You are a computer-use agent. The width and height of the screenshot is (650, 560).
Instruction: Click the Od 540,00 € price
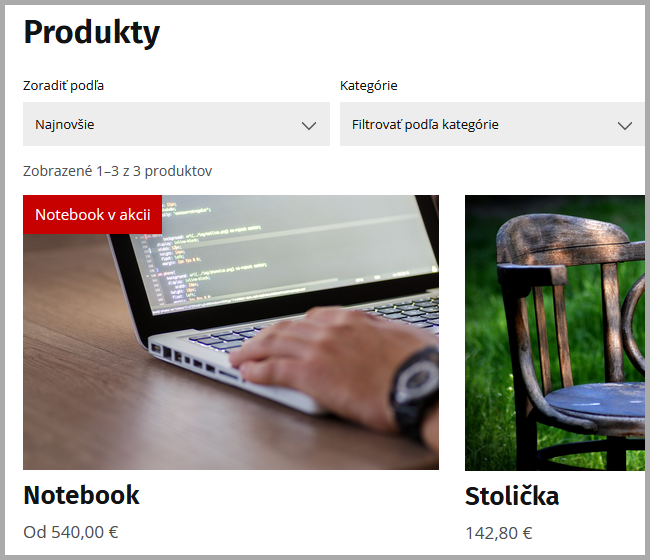(x=71, y=532)
